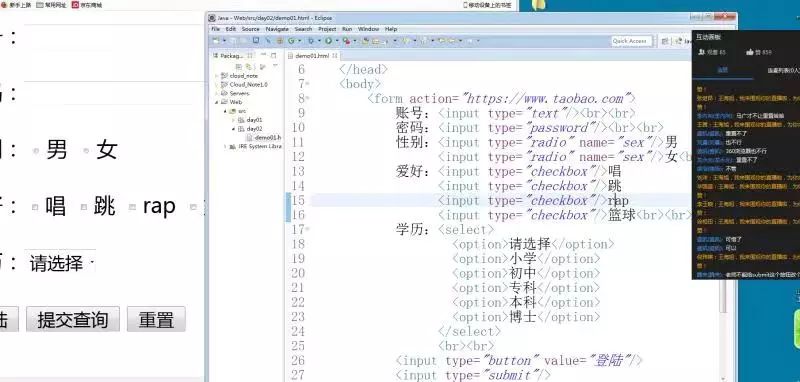Click the Quick Access search field

point(632,41)
